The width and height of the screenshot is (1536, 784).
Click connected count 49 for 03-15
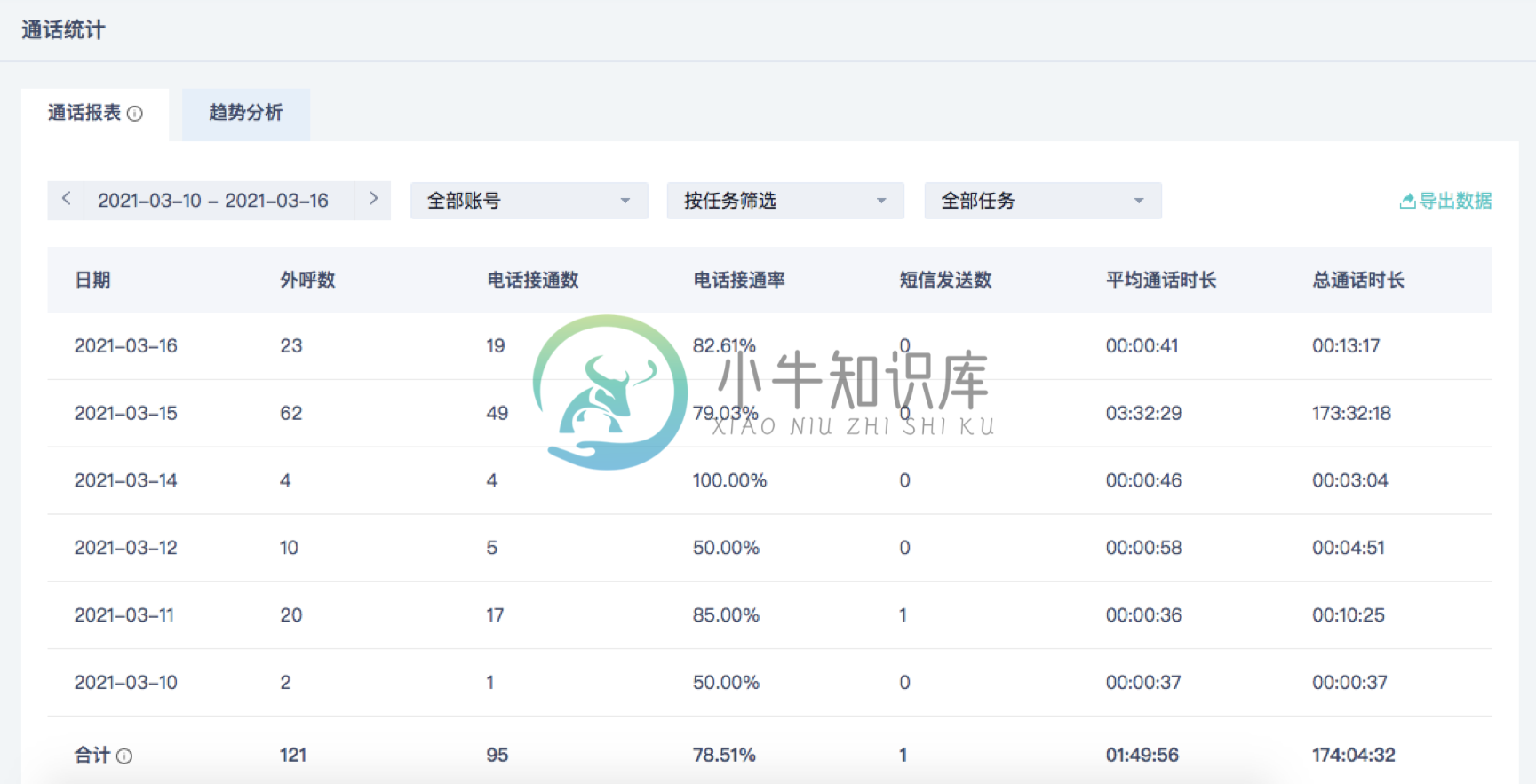(x=497, y=414)
